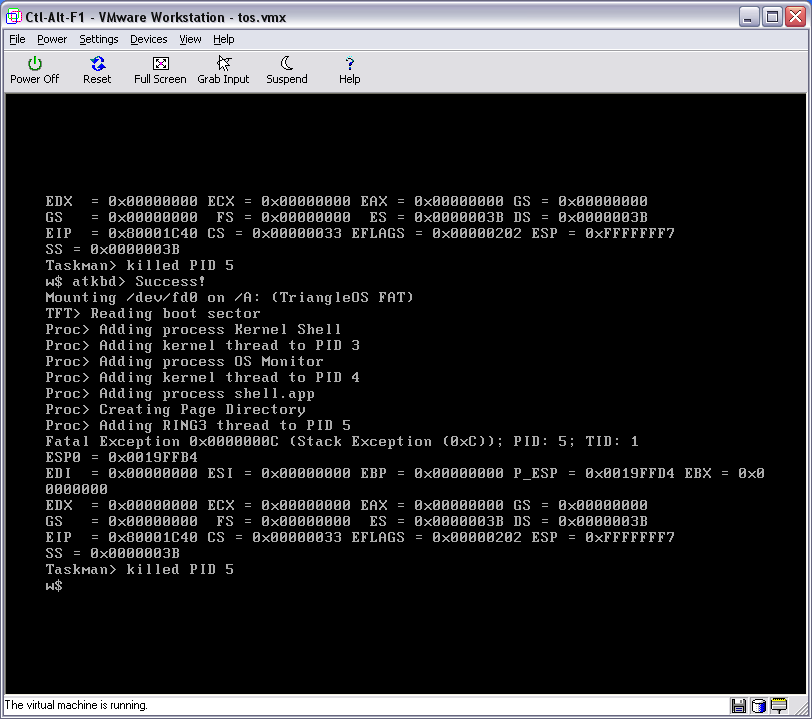Suspend the virtual machine
Screen dimensions: 812x719
pos(287,70)
